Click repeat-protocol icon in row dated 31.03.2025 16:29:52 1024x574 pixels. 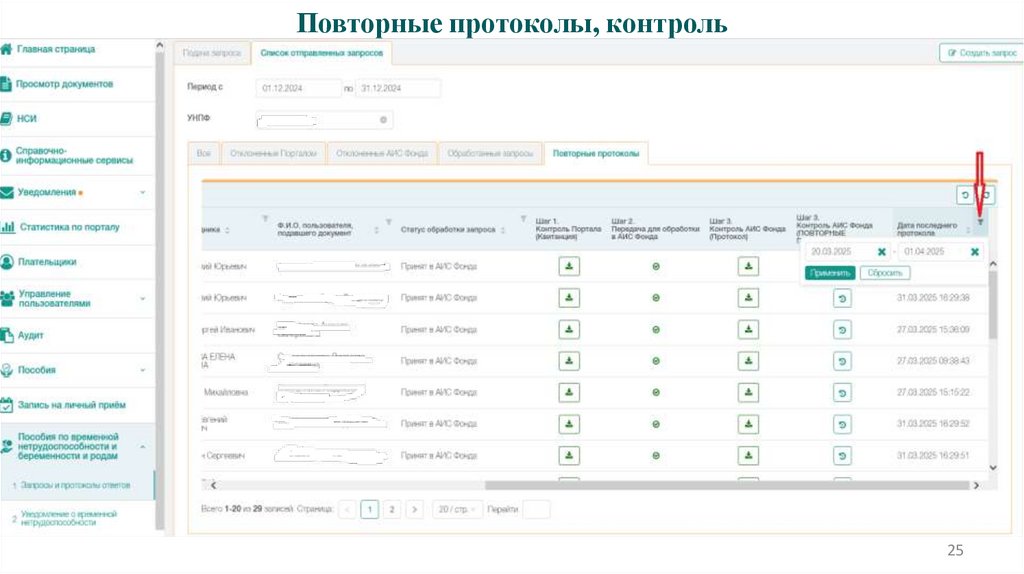click(x=842, y=424)
